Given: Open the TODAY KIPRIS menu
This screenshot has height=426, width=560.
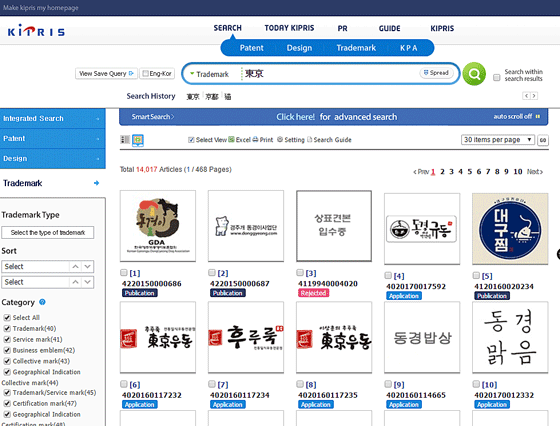Looking at the screenshot, I should tap(289, 28).
